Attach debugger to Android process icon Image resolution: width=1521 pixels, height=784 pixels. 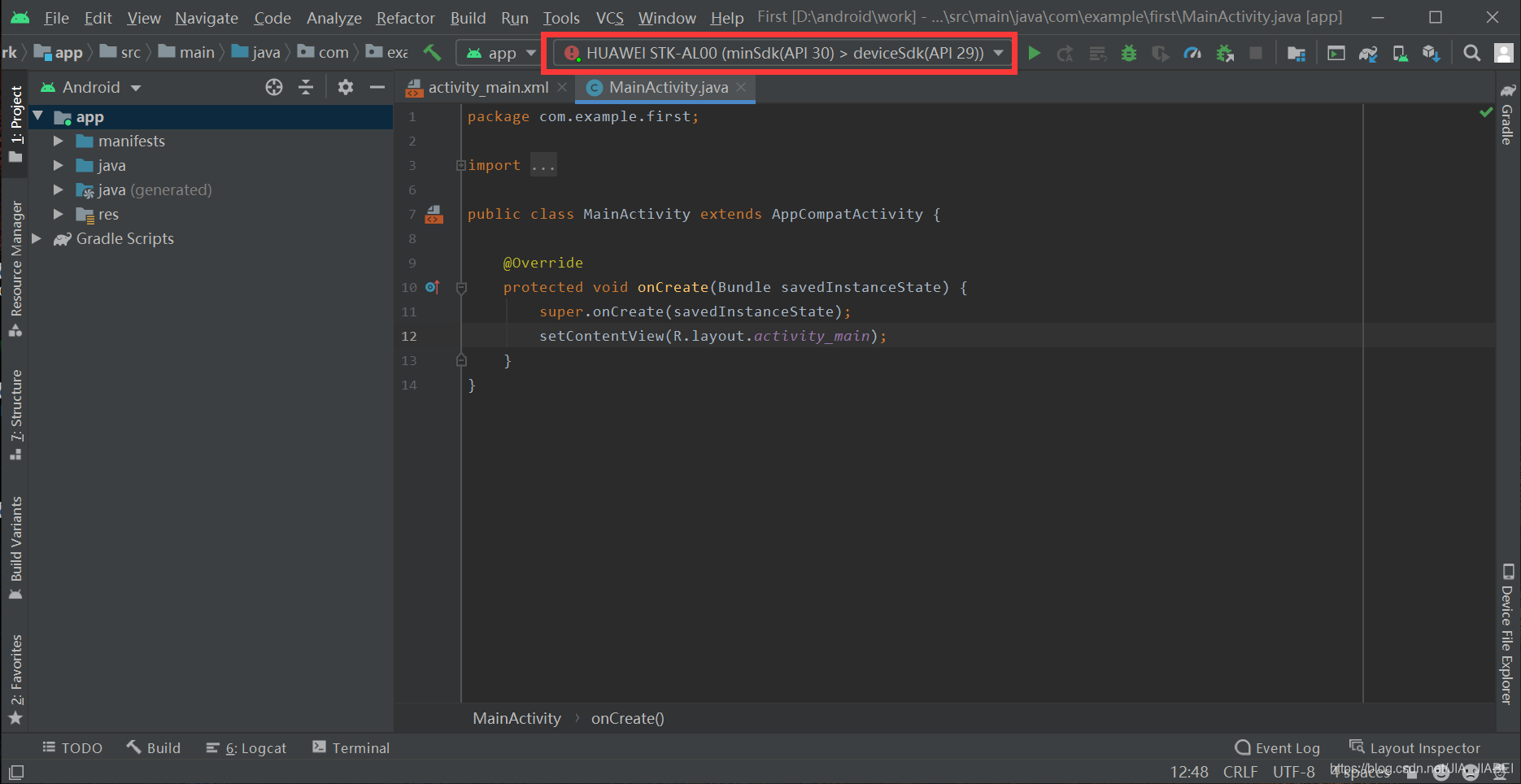point(1225,54)
